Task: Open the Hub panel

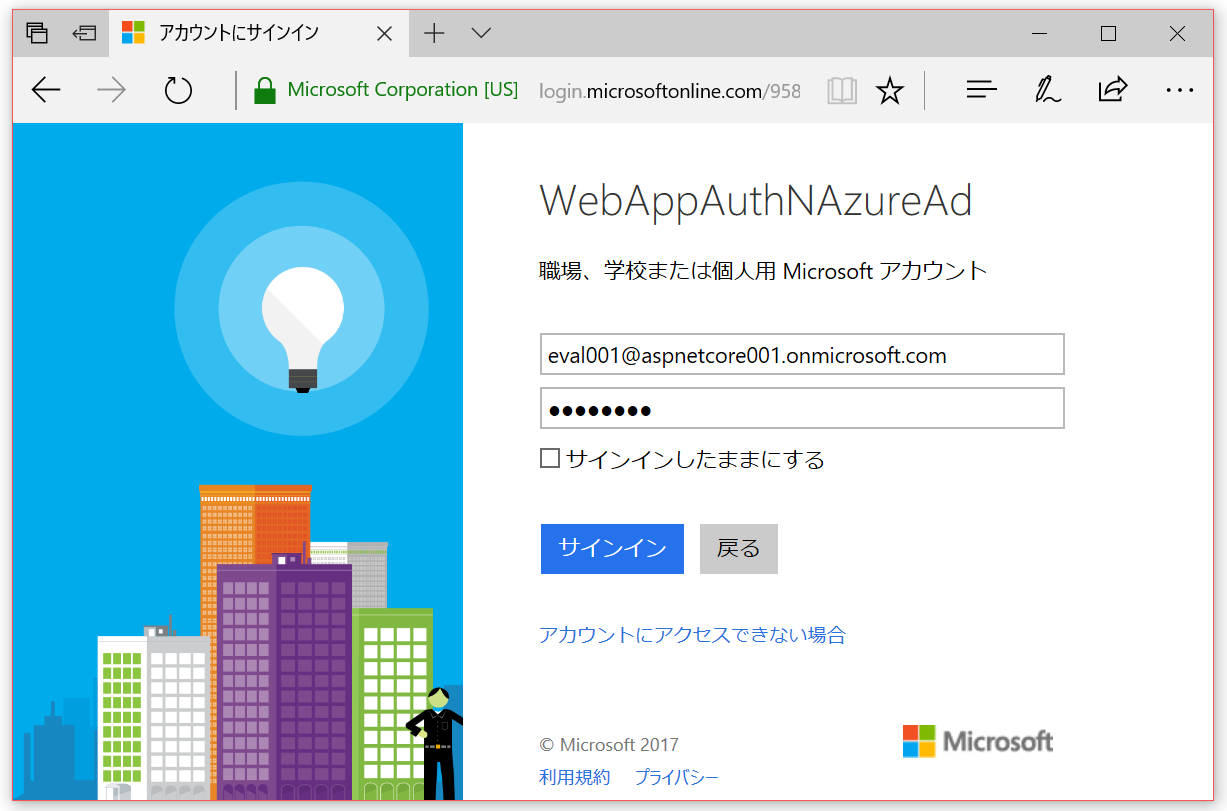Action: 981,90
